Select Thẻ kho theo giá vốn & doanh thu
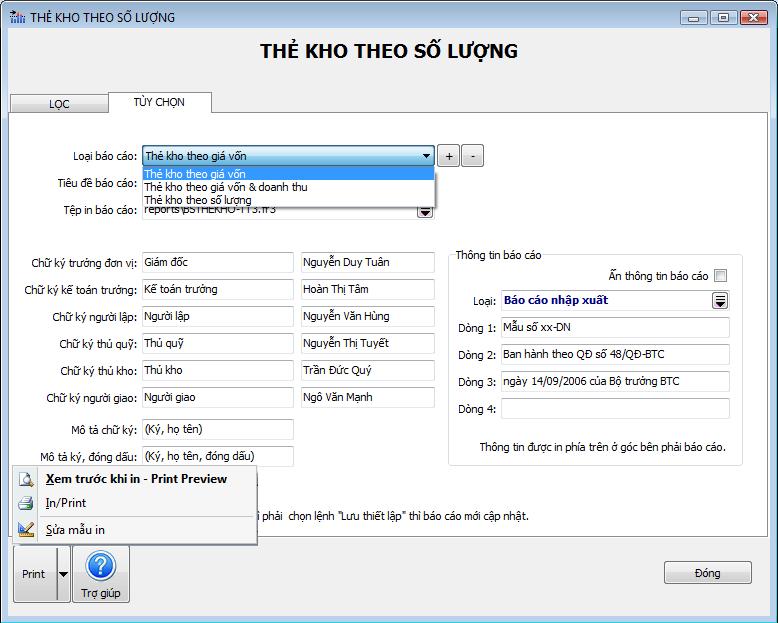The height and width of the screenshot is (623, 778). point(226,187)
